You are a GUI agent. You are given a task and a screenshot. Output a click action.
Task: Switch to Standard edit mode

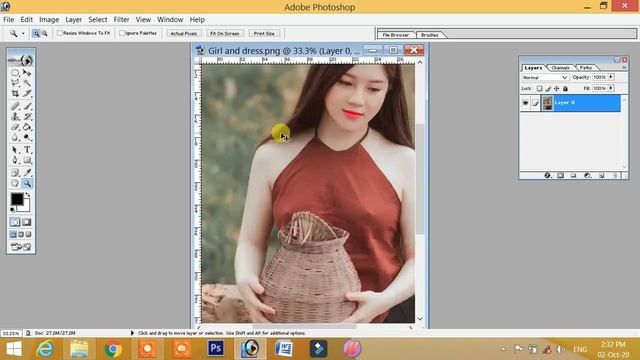point(15,222)
